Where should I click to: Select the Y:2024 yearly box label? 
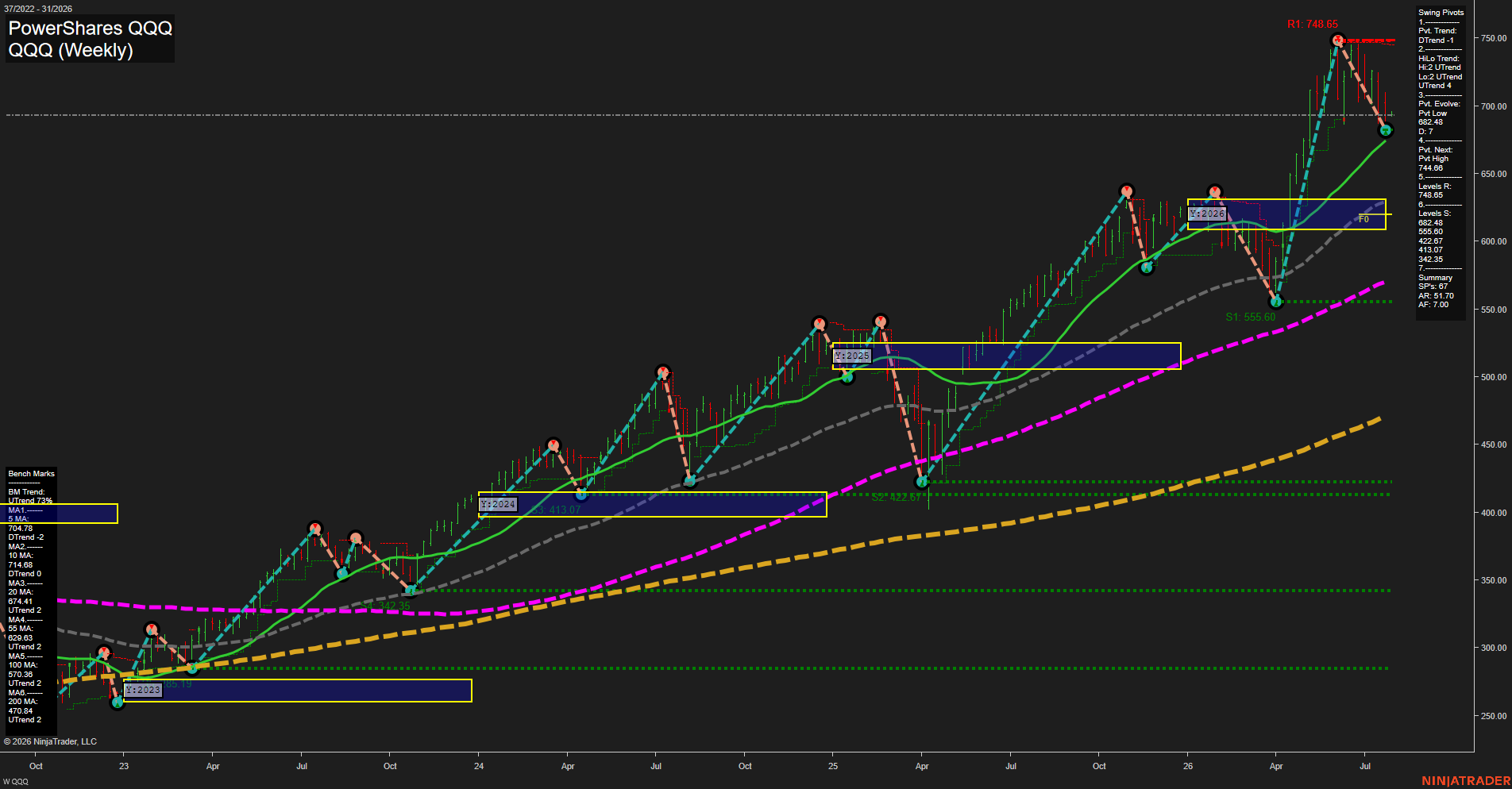pyautogui.click(x=498, y=504)
